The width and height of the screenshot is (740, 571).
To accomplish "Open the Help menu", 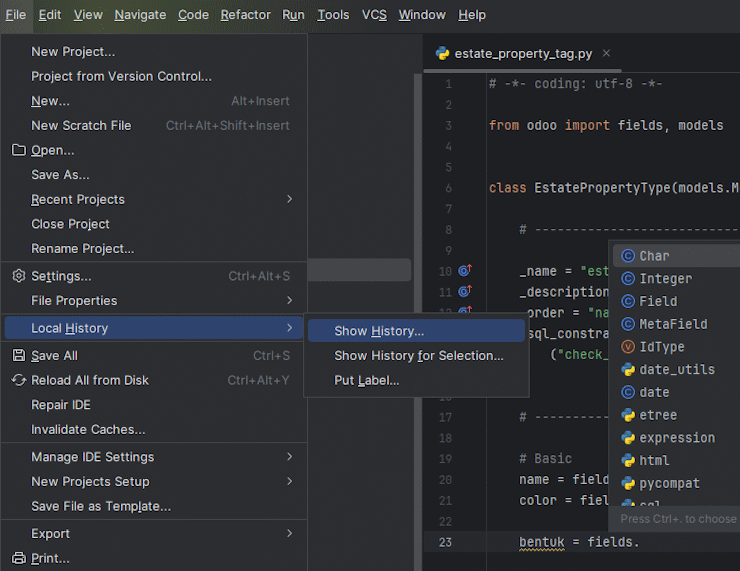I will point(471,15).
